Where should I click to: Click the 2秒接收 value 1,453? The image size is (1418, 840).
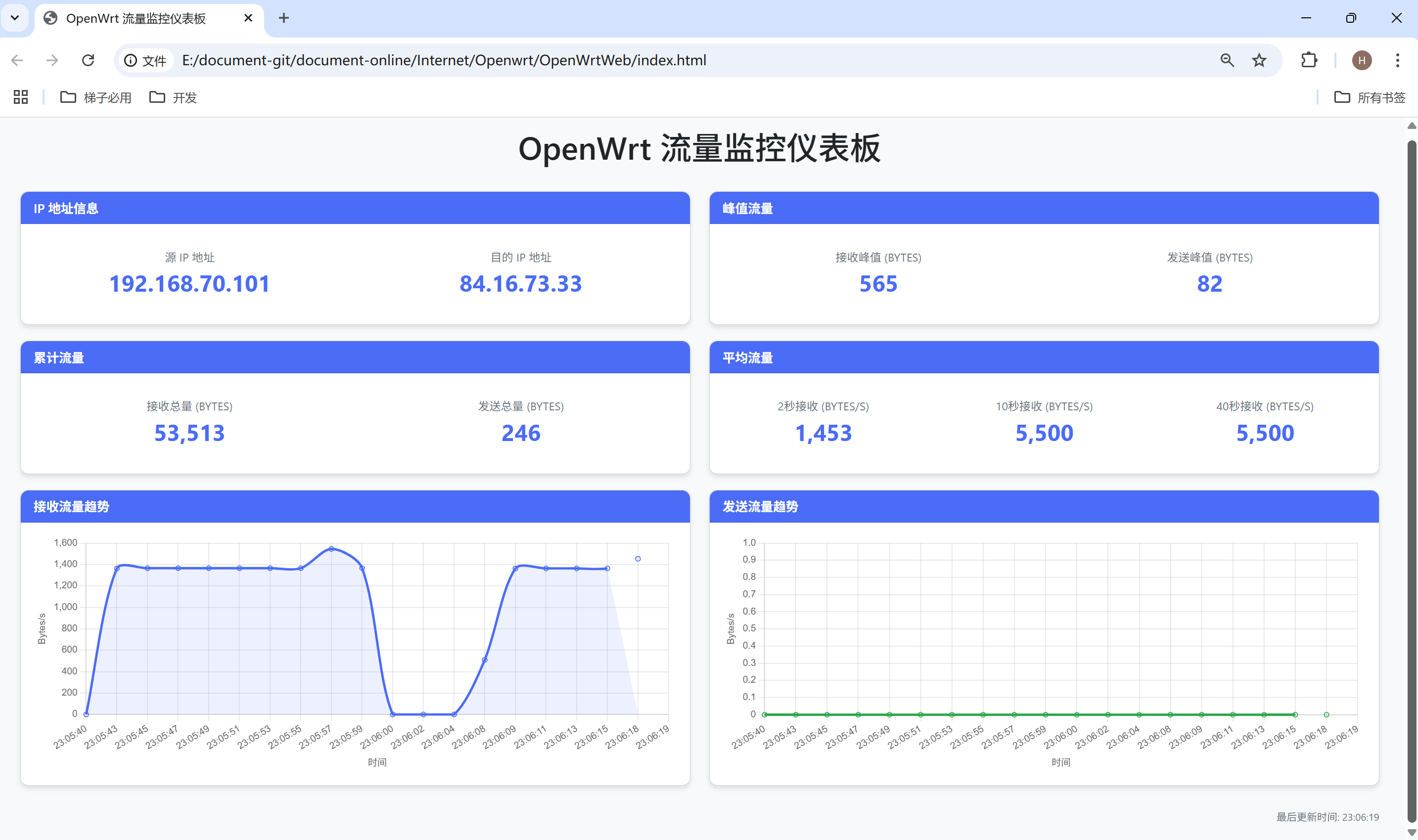point(823,433)
